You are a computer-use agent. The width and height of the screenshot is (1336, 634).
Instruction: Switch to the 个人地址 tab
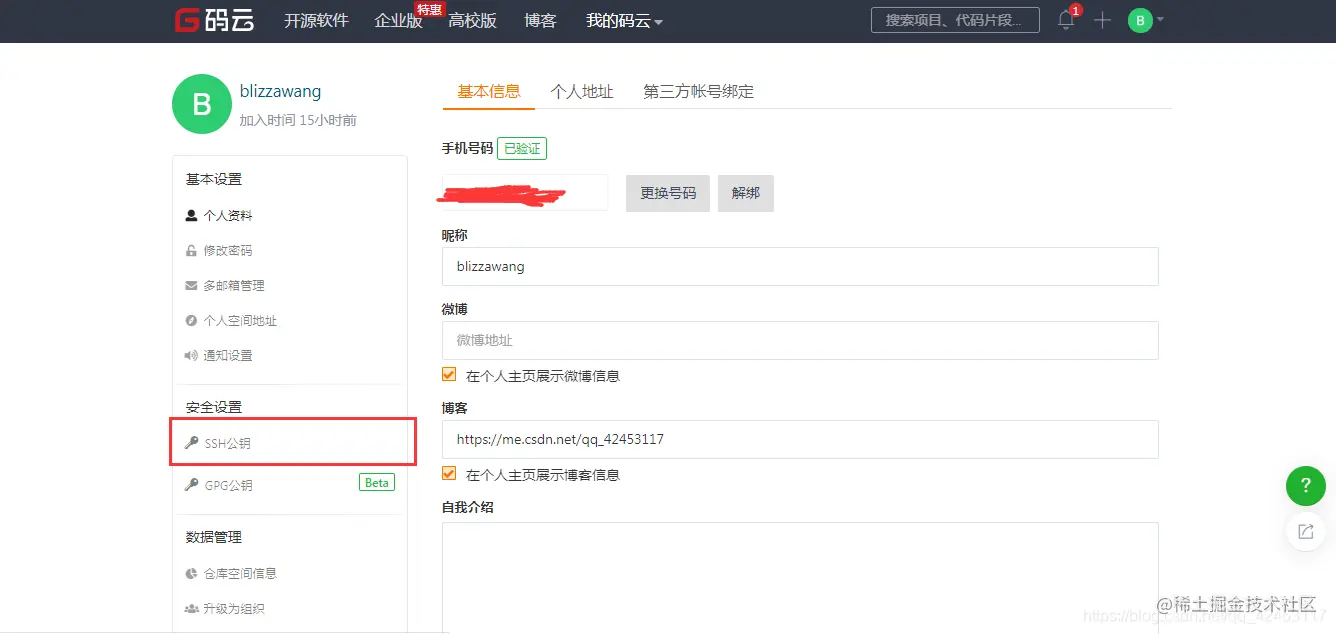[x=582, y=91]
